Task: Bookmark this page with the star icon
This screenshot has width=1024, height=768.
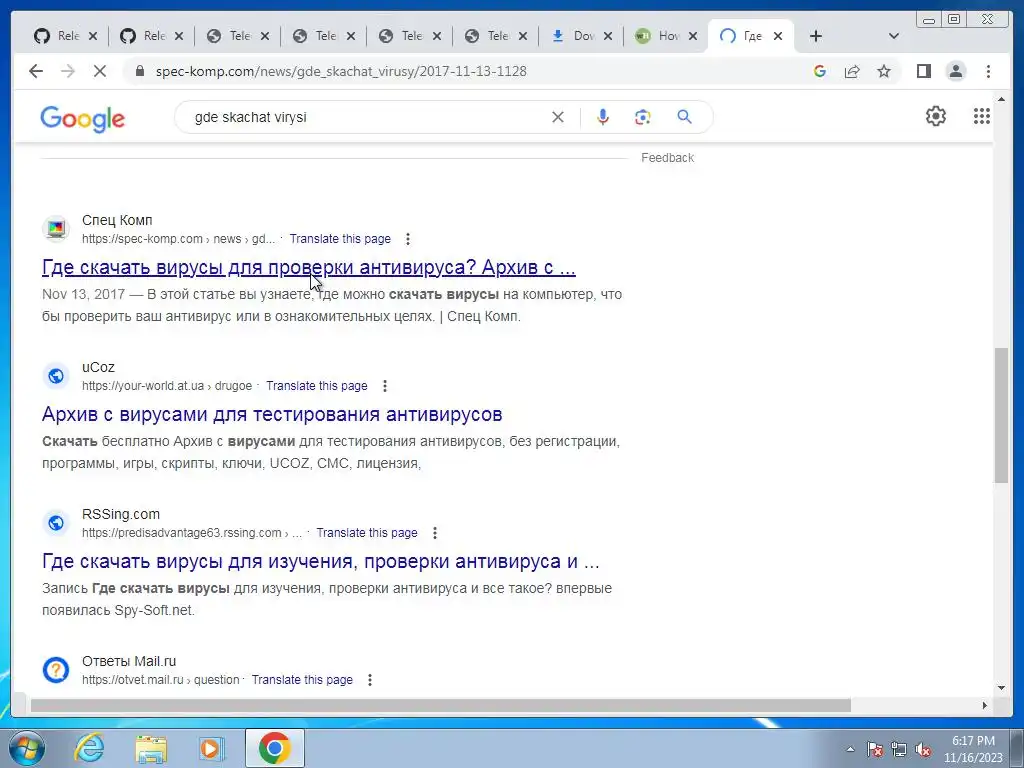Action: pyautogui.click(x=884, y=71)
